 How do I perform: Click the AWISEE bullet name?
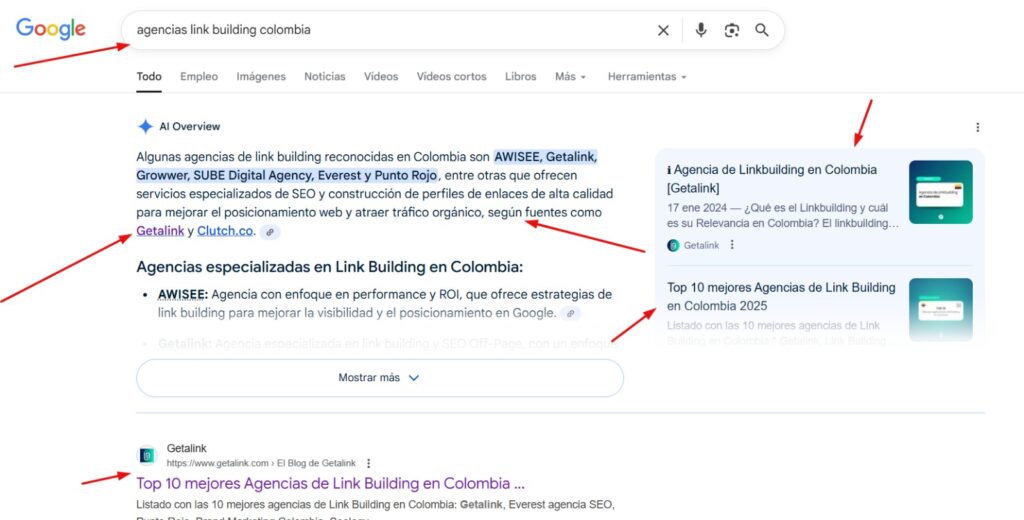[183, 295]
